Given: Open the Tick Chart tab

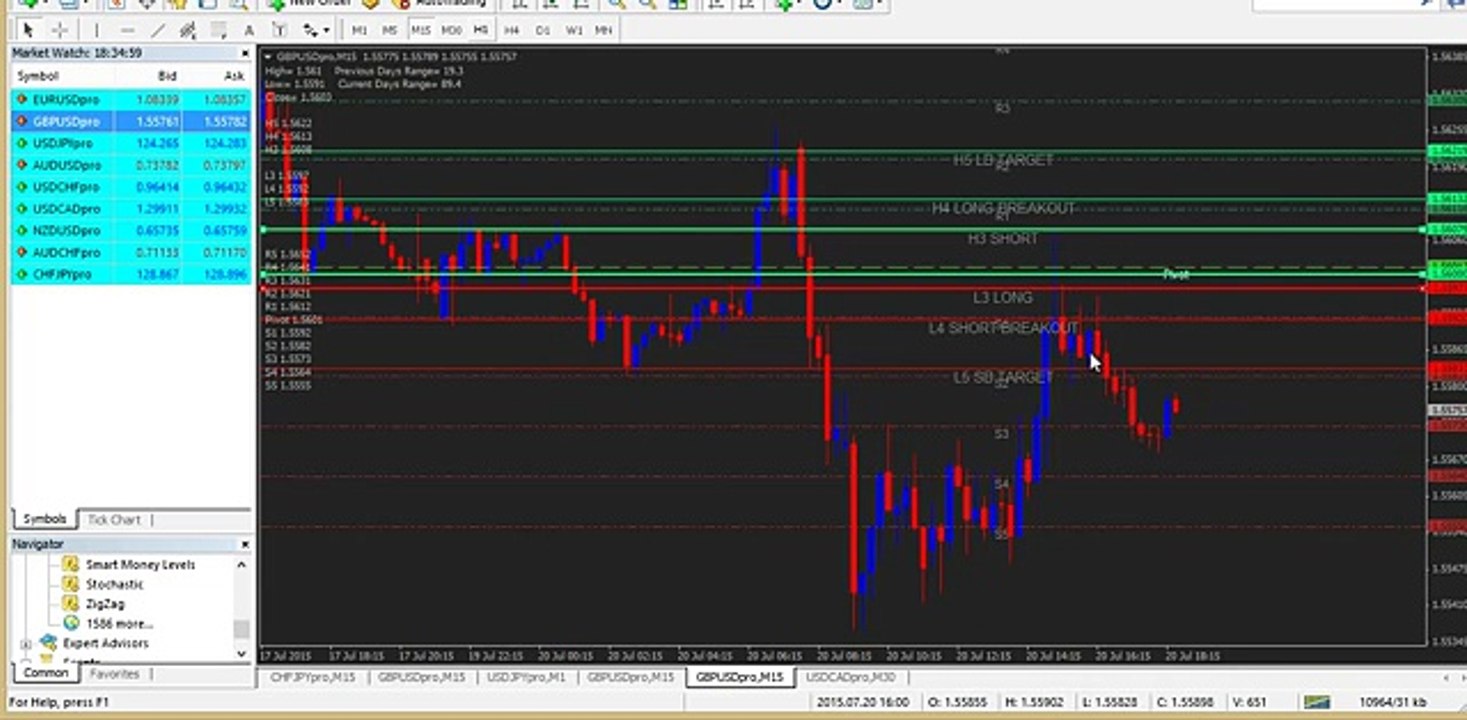Looking at the screenshot, I should (x=114, y=519).
